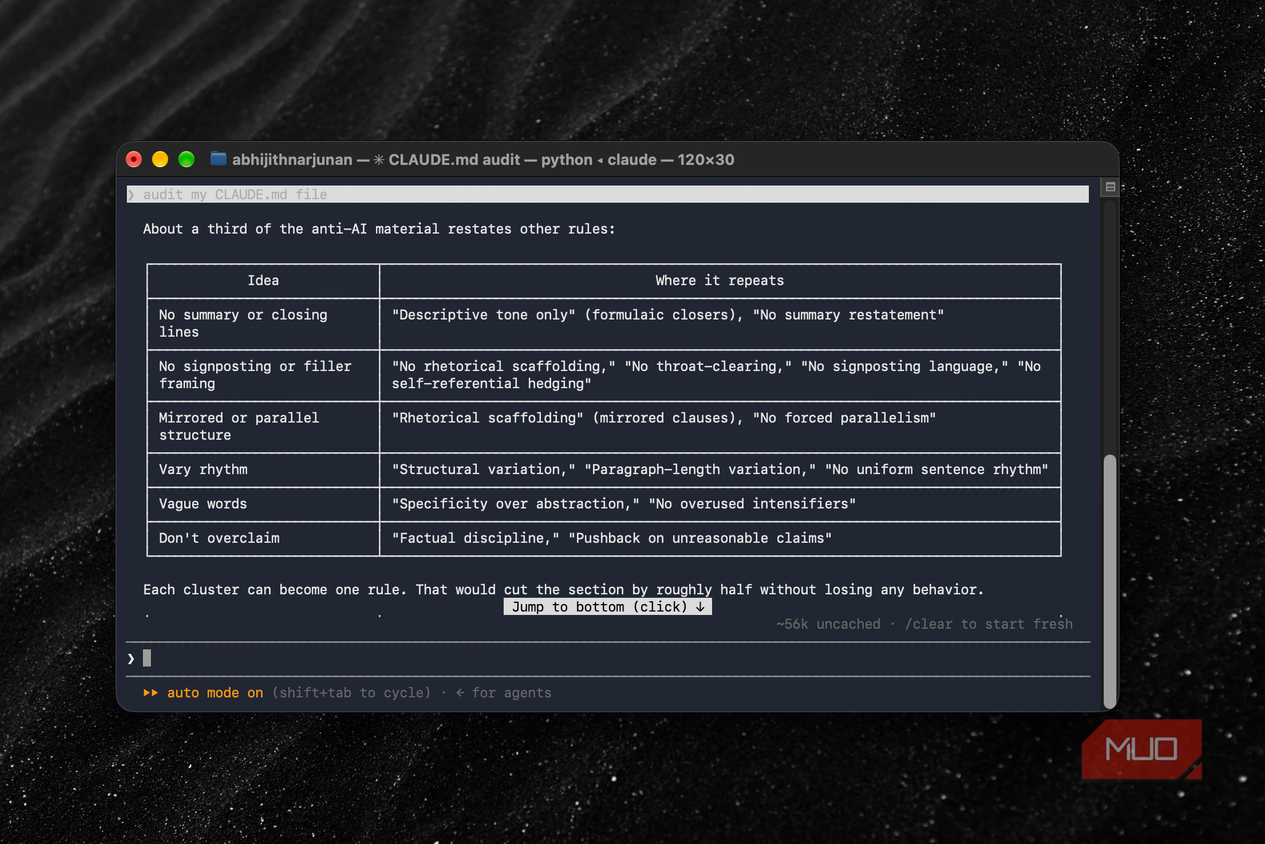
Task: Click the "~56k uncached" status text
Action: (x=828, y=624)
